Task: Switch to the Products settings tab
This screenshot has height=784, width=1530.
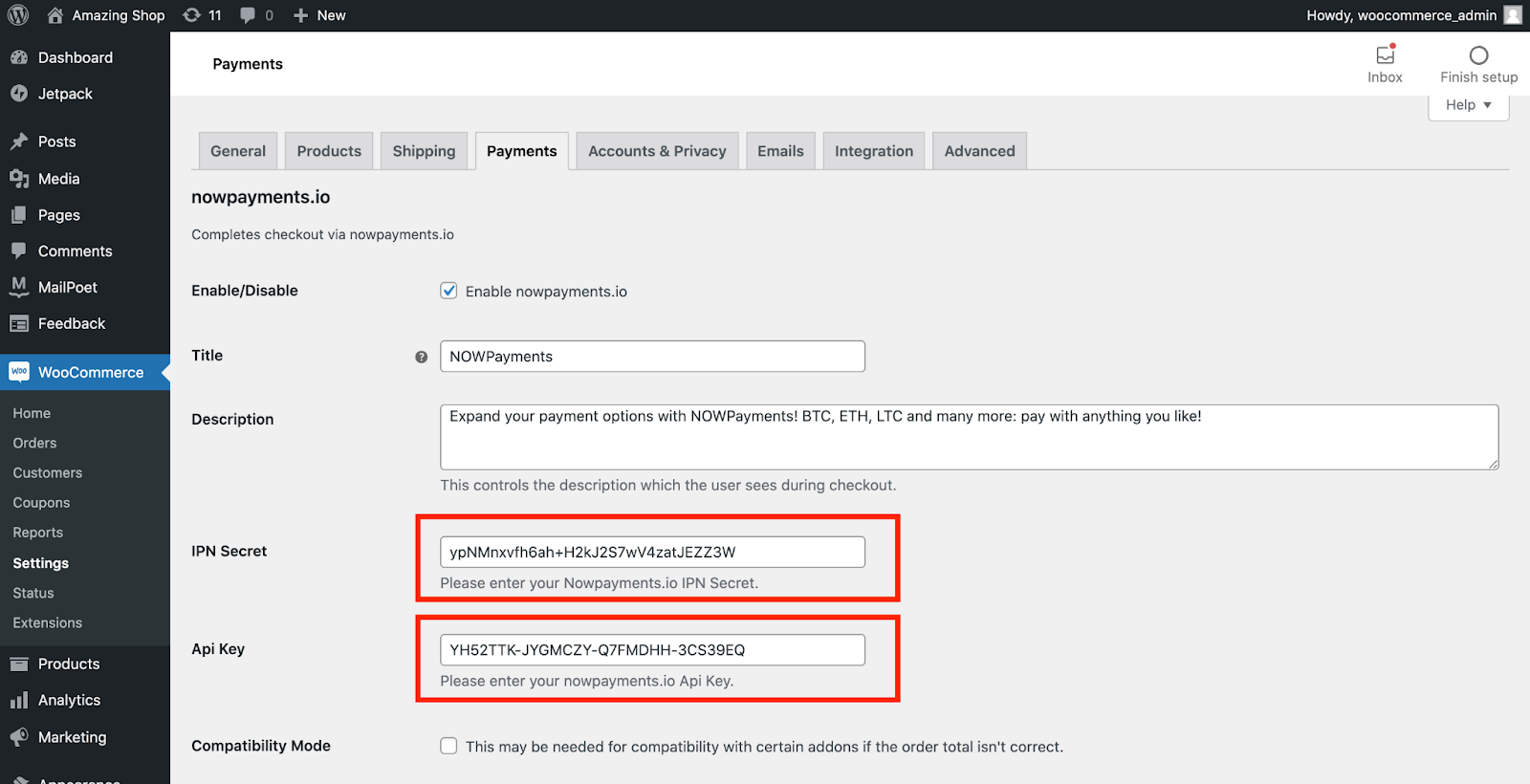Action: [x=329, y=151]
